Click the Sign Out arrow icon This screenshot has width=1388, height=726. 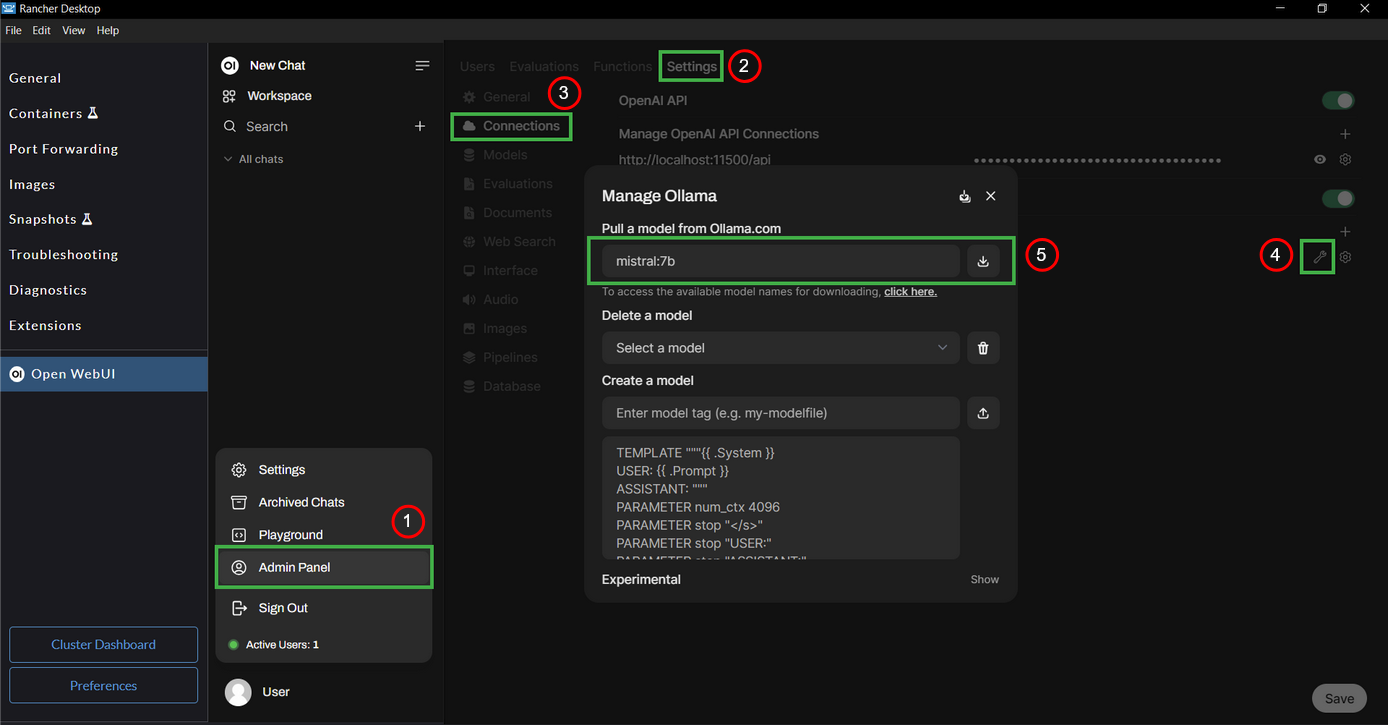pyautogui.click(x=239, y=608)
